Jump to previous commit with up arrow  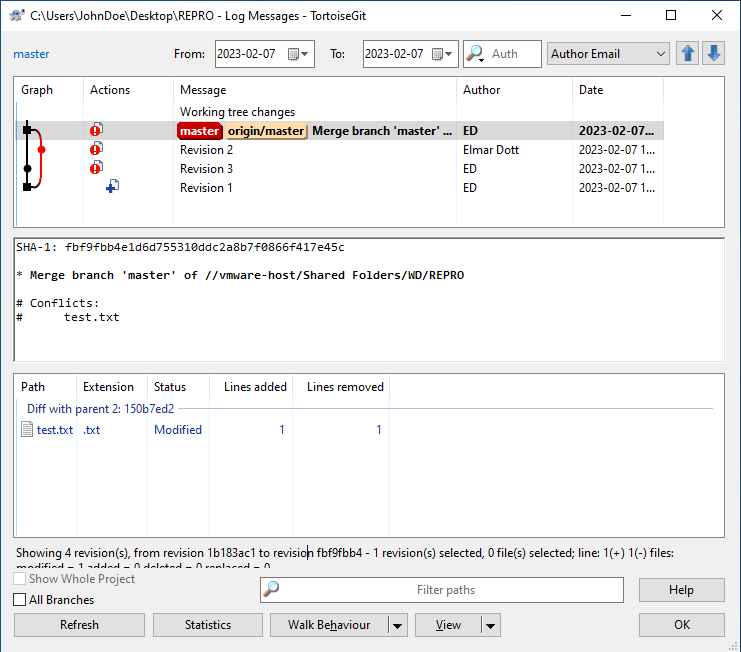(687, 53)
